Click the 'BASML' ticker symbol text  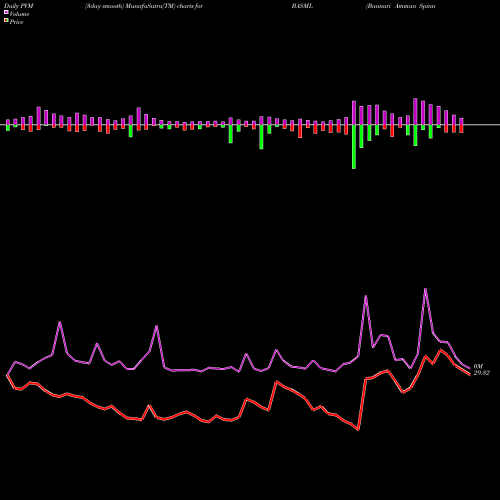coord(302,6)
